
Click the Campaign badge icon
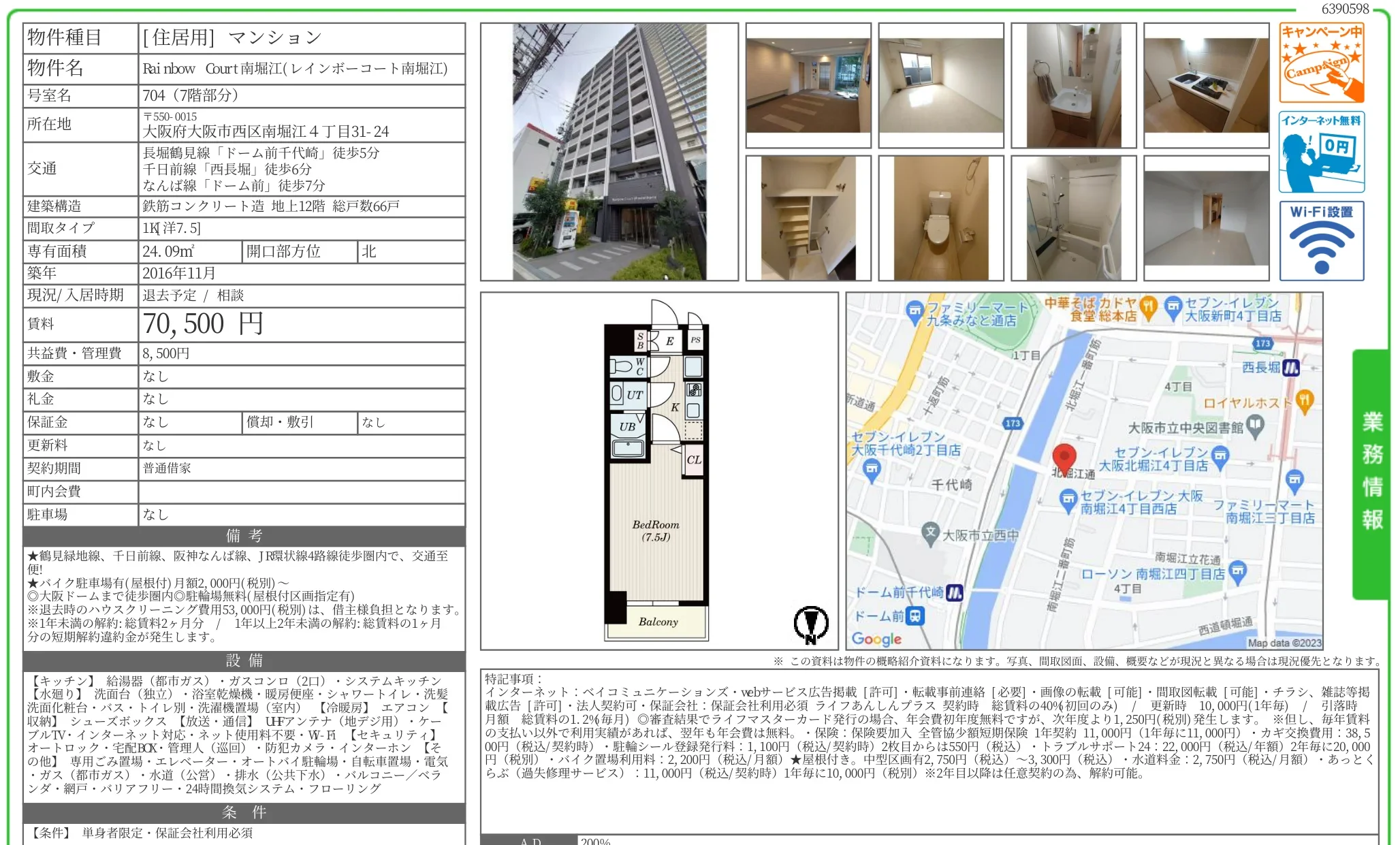[x=1321, y=63]
